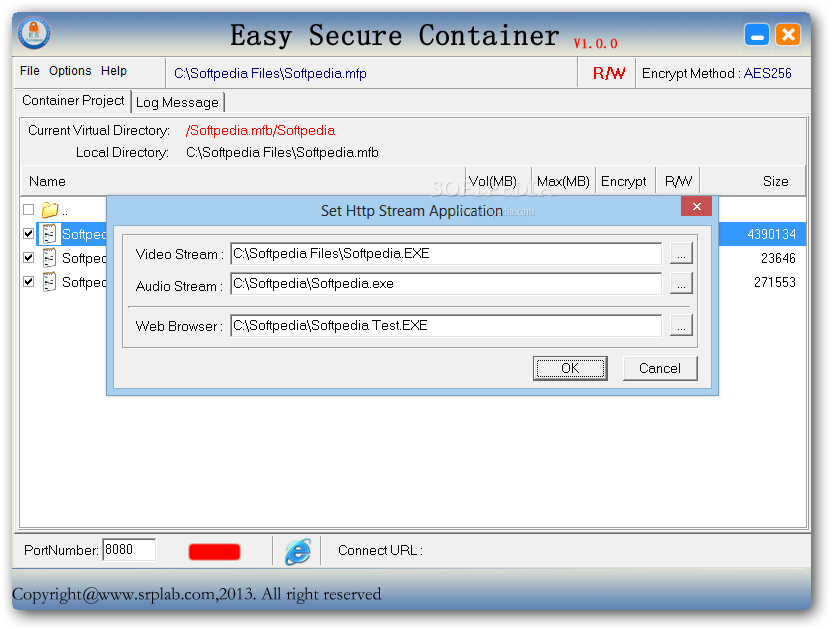Click the V1.0.0 version label
This screenshot has width=831, height=630.
coord(596,43)
